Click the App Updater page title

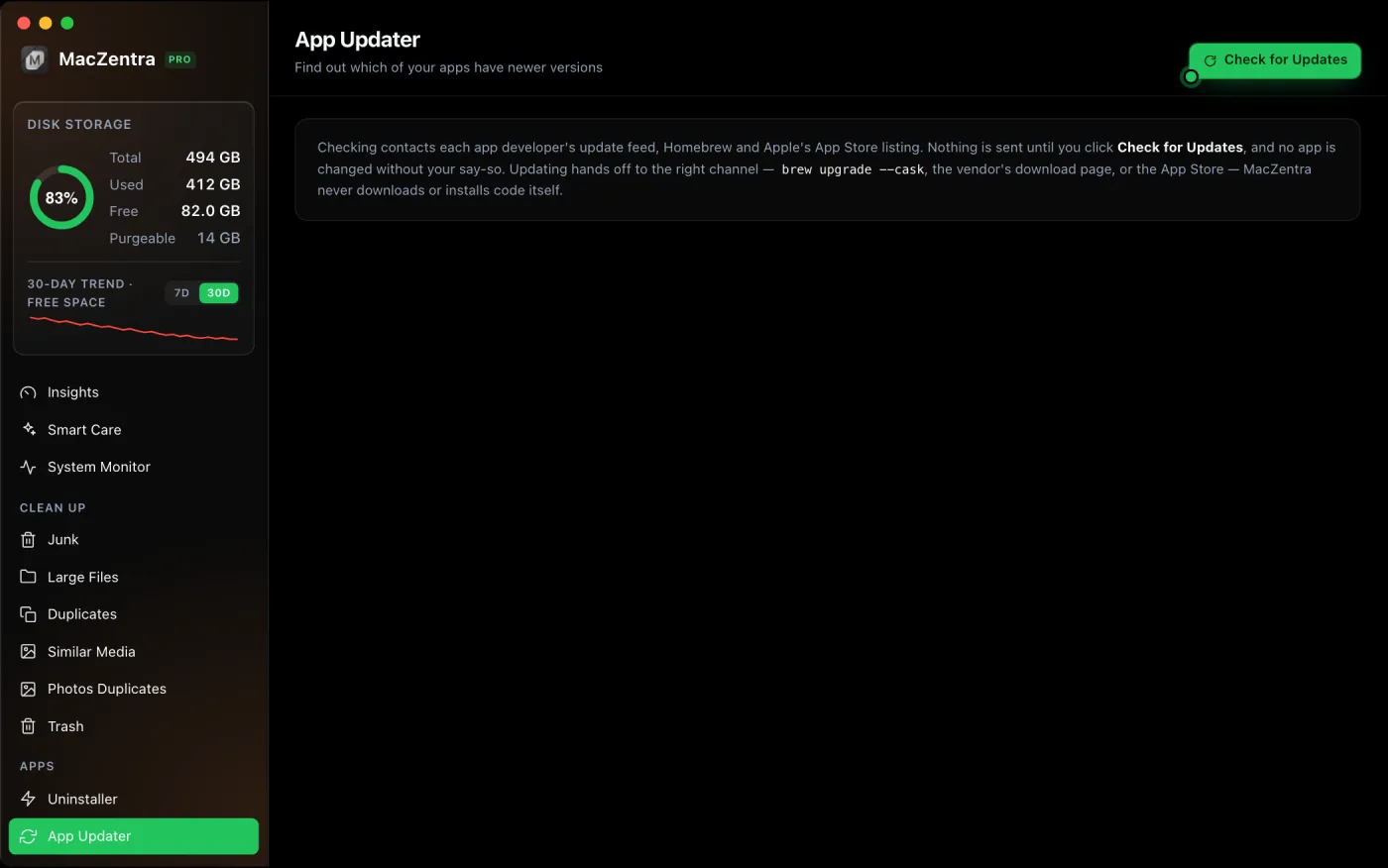(x=358, y=40)
